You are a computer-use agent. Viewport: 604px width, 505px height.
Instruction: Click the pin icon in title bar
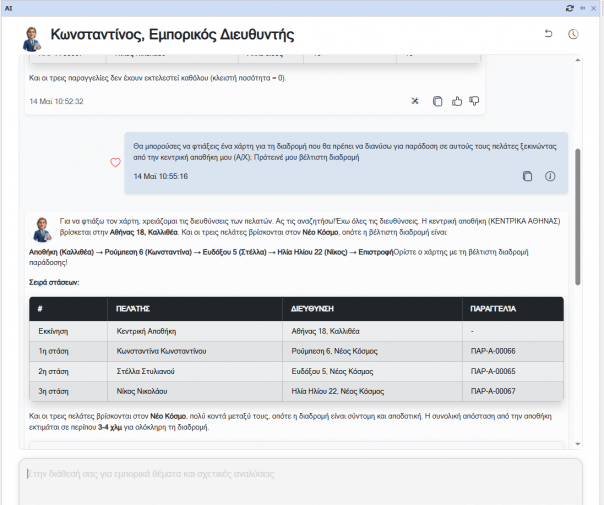582,8
